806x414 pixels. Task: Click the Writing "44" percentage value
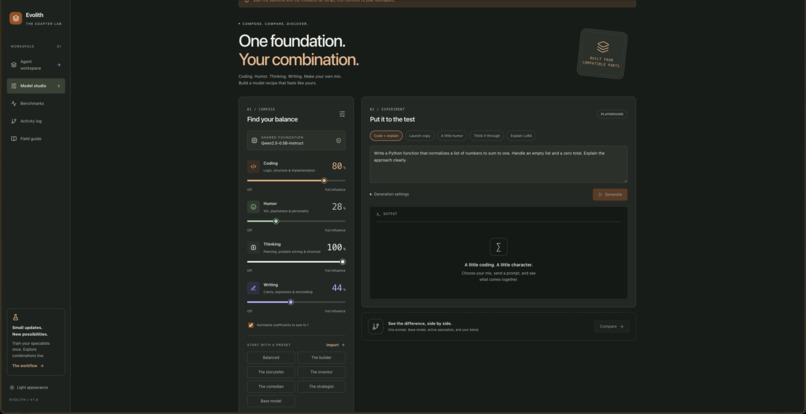point(339,288)
